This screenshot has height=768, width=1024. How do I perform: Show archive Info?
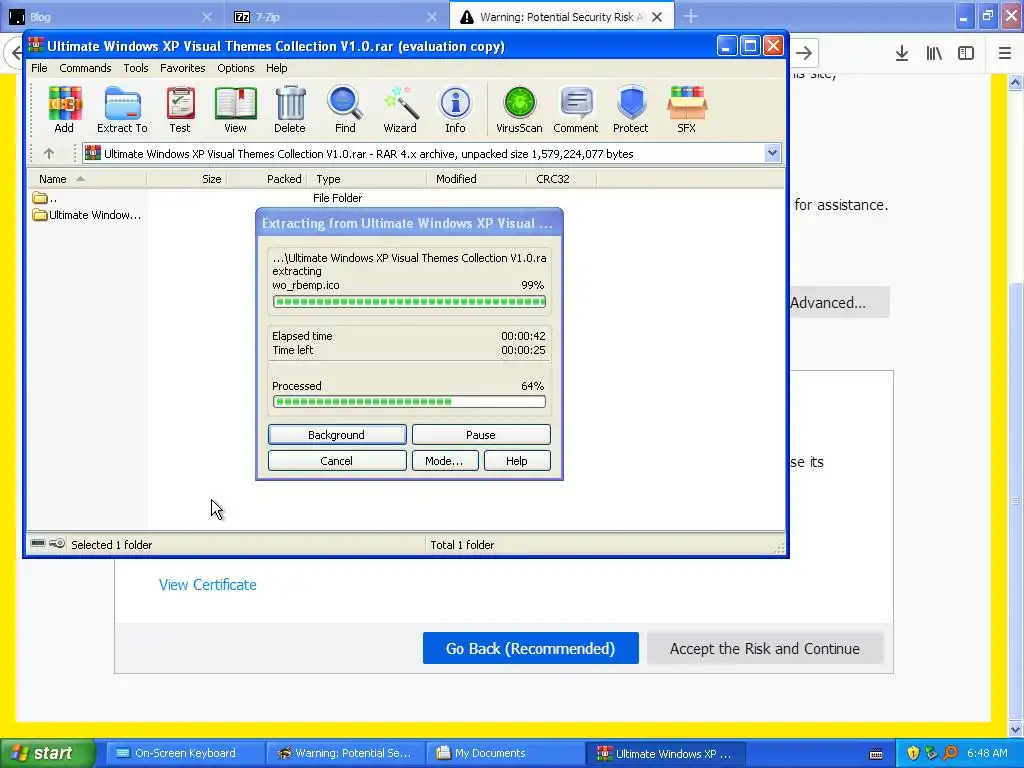tap(455, 110)
